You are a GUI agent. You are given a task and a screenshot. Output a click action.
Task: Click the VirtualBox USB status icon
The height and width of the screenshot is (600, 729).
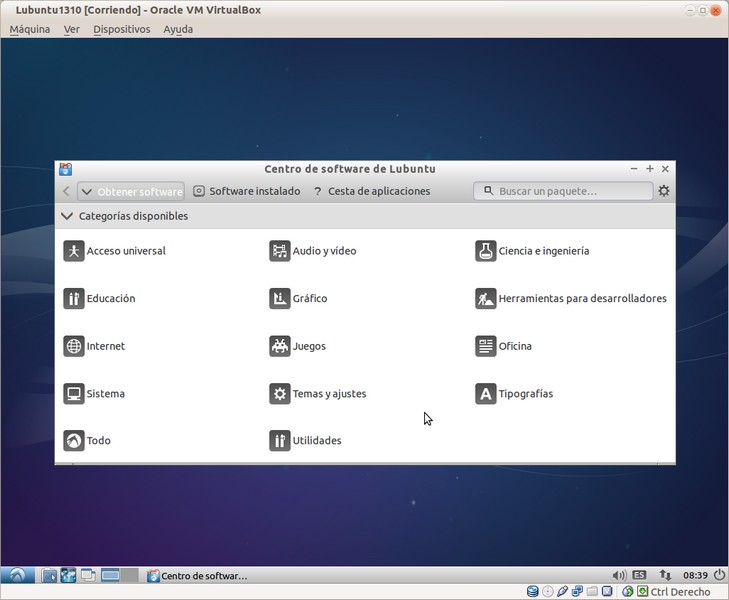(562, 592)
